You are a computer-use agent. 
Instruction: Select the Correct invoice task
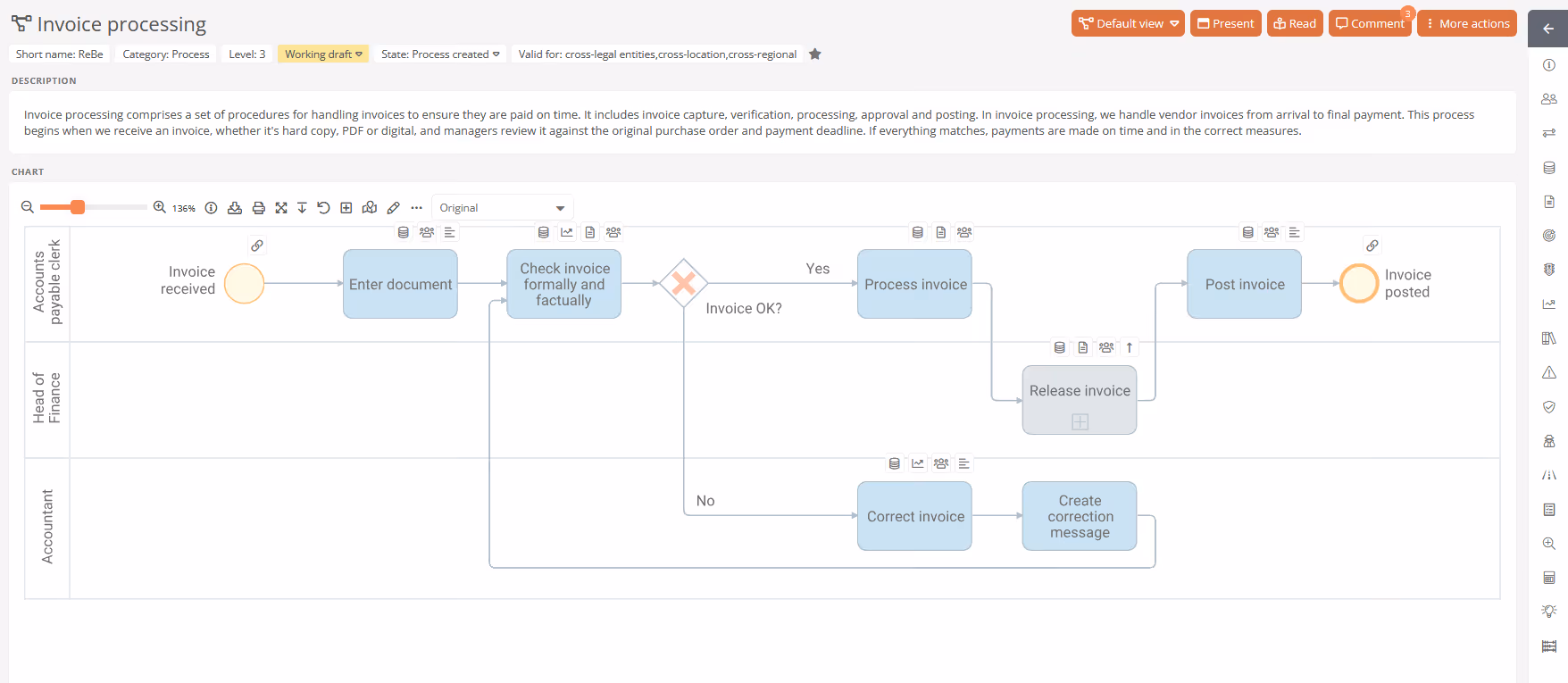coord(915,516)
